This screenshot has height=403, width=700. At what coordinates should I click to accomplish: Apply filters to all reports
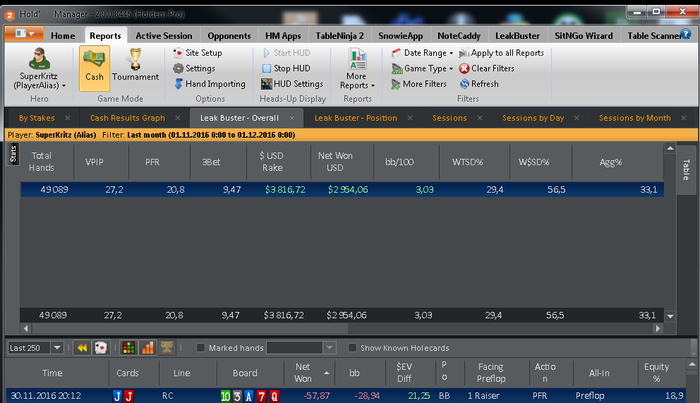501,53
